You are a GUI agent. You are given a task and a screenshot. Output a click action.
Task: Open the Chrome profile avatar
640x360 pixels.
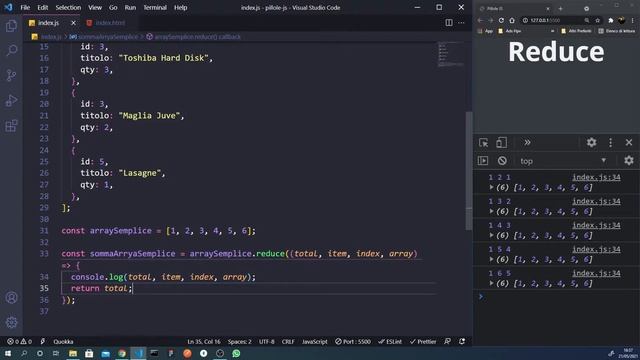point(622,20)
